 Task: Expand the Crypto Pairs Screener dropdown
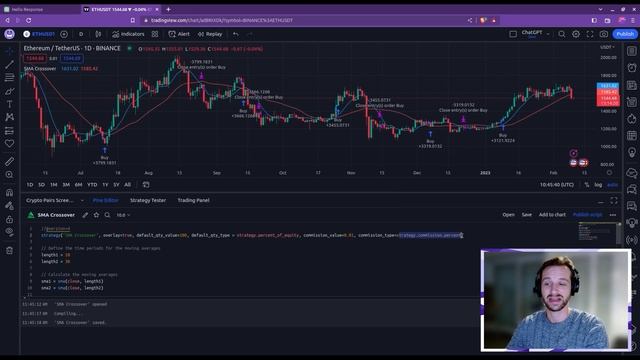click(82, 200)
